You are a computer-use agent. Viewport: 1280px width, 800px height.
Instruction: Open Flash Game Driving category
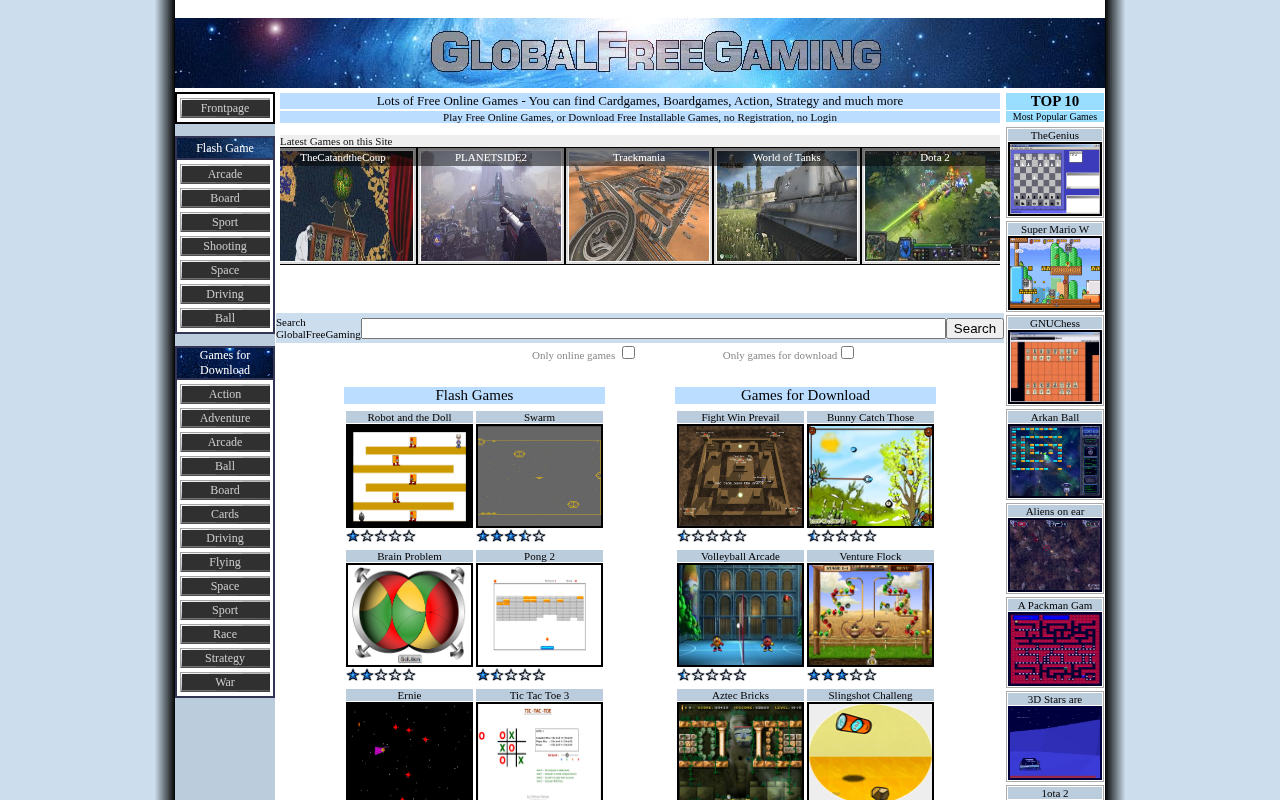tap(225, 294)
